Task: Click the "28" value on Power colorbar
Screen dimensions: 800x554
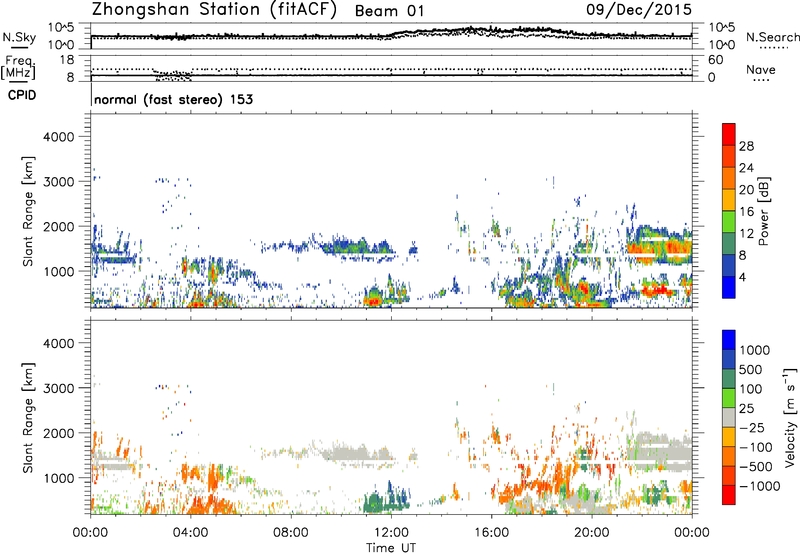Action: pyautogui.click(x=746, y=146)
